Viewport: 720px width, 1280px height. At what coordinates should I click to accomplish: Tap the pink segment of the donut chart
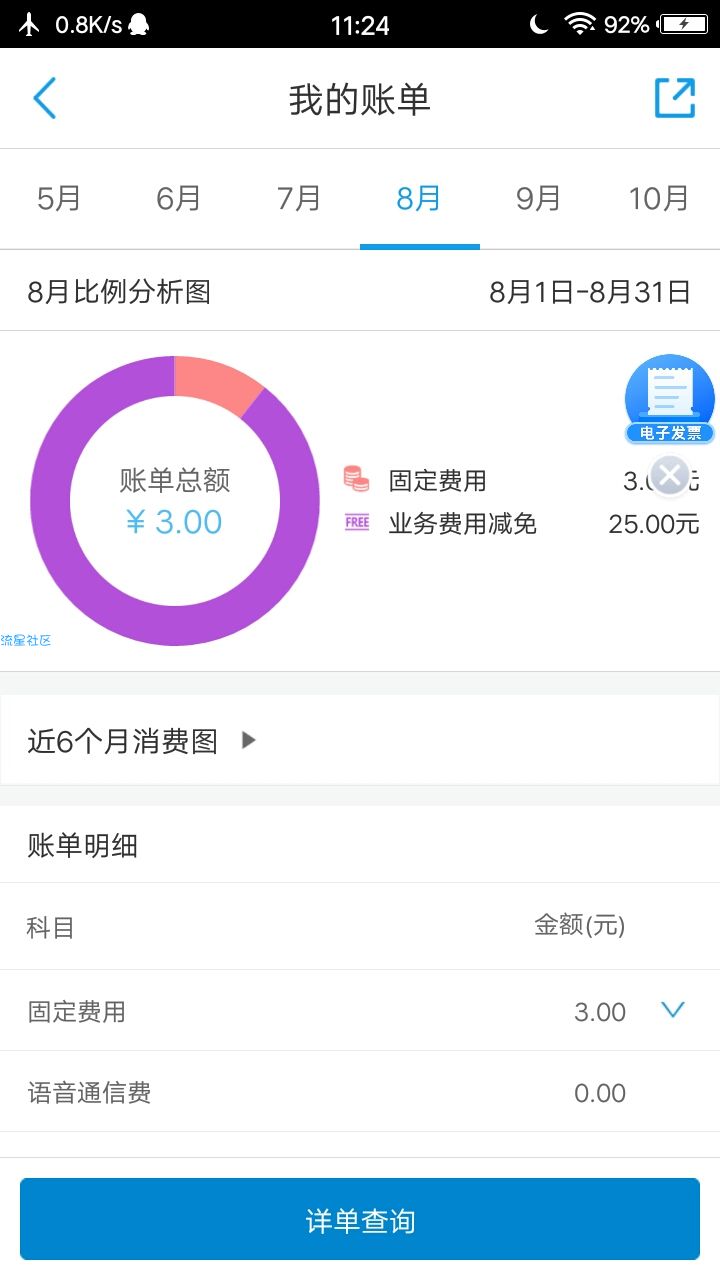pyautogui.click(x=214, y=381)
